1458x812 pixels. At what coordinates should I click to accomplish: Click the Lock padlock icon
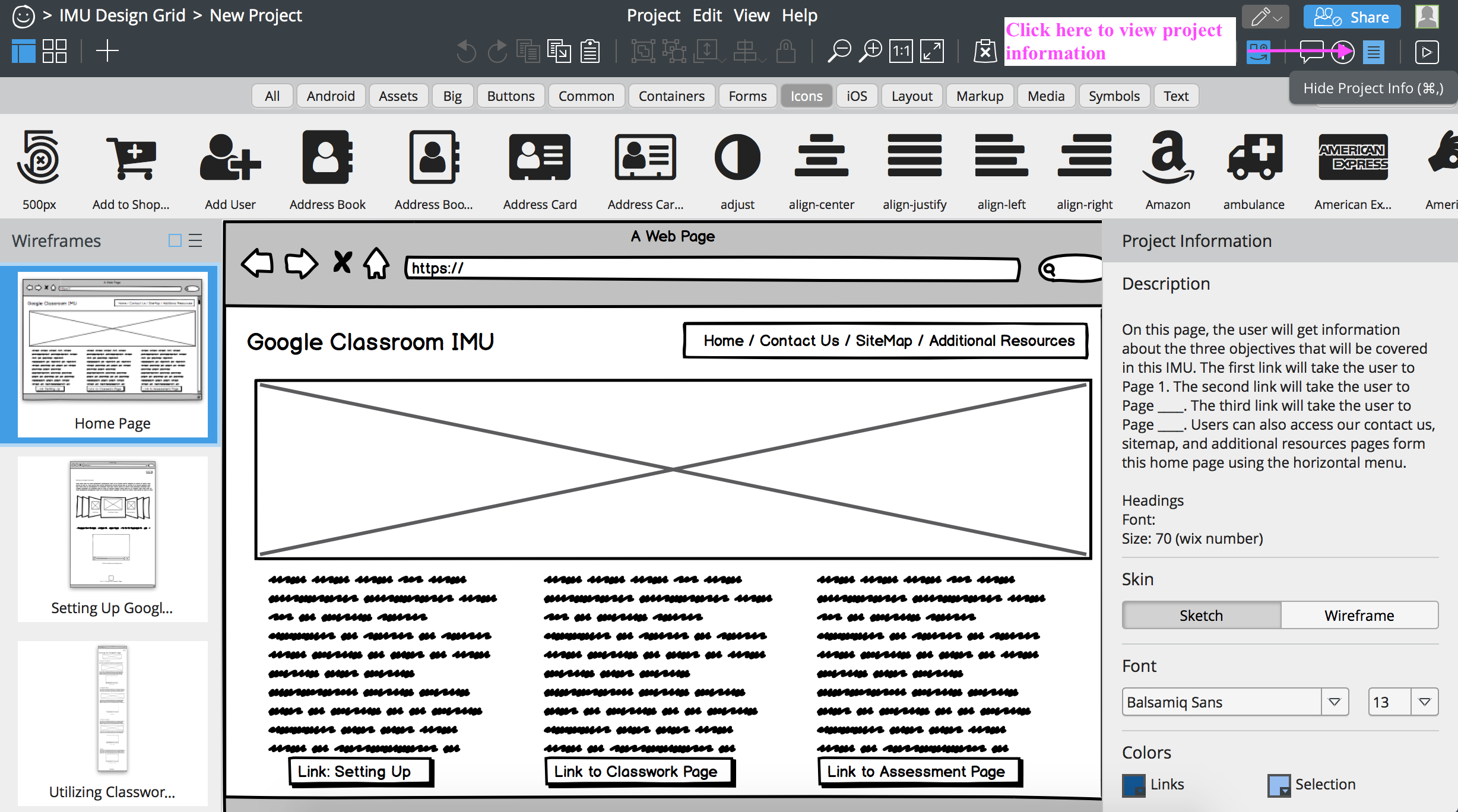point(785,52)
